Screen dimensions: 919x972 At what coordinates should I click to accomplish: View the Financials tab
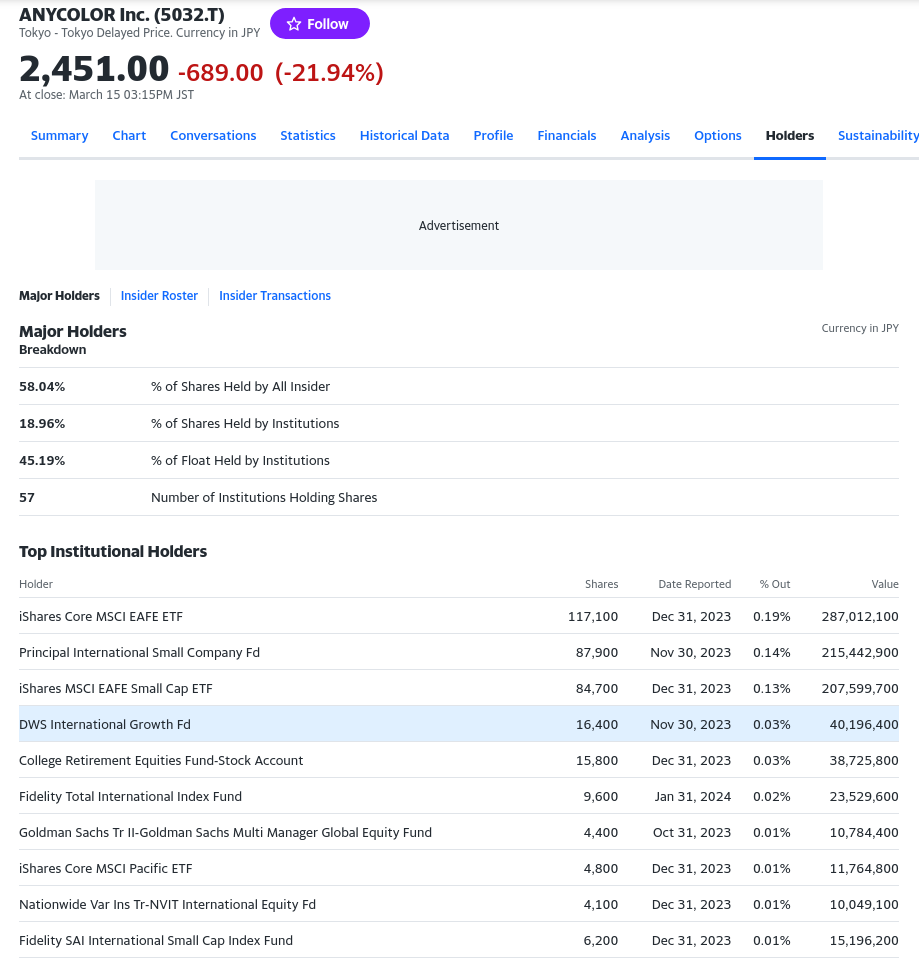click(x=567, y=136)
